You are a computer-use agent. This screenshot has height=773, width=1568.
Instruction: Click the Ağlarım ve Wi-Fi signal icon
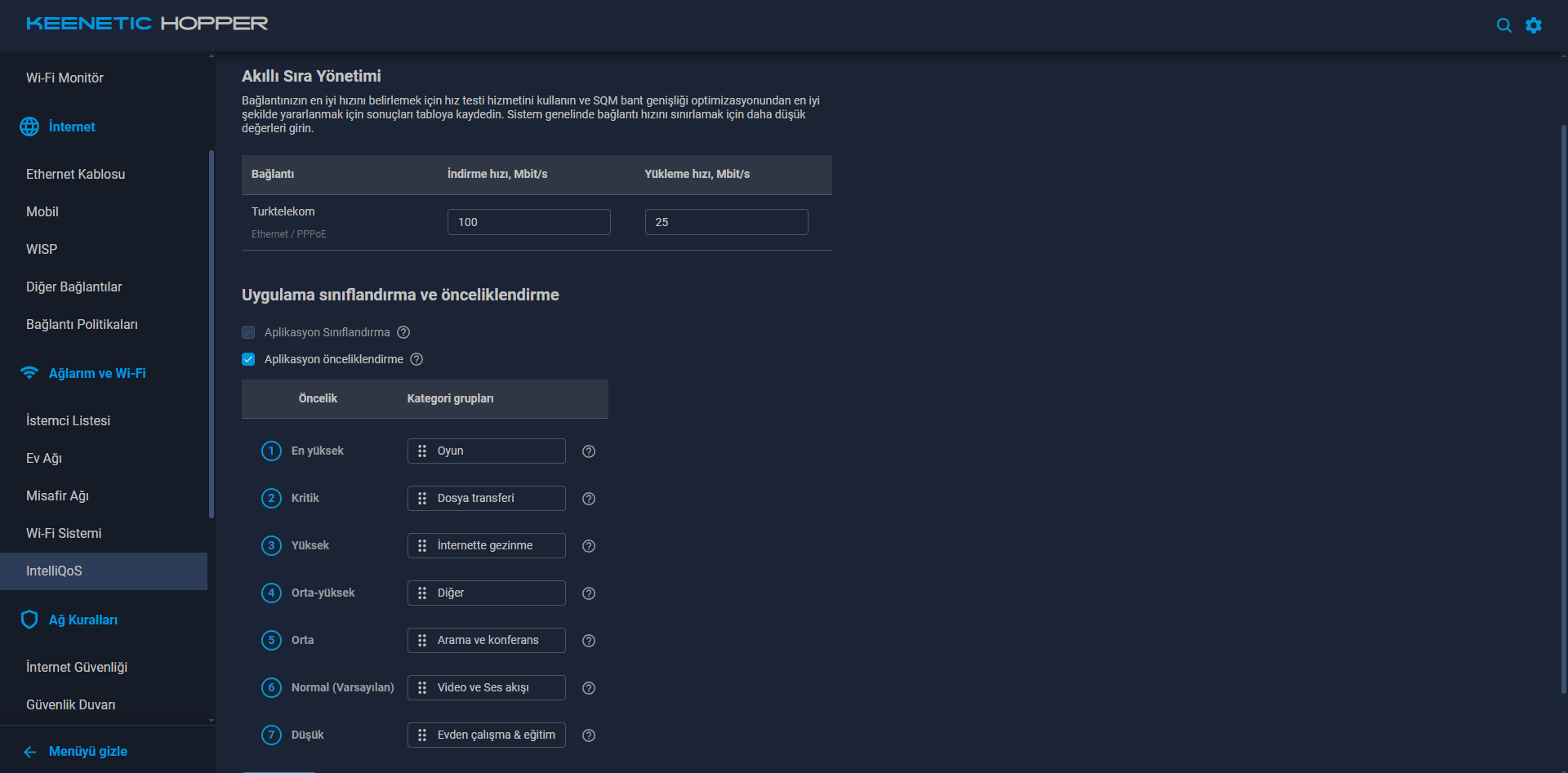[x=29, y=373]
